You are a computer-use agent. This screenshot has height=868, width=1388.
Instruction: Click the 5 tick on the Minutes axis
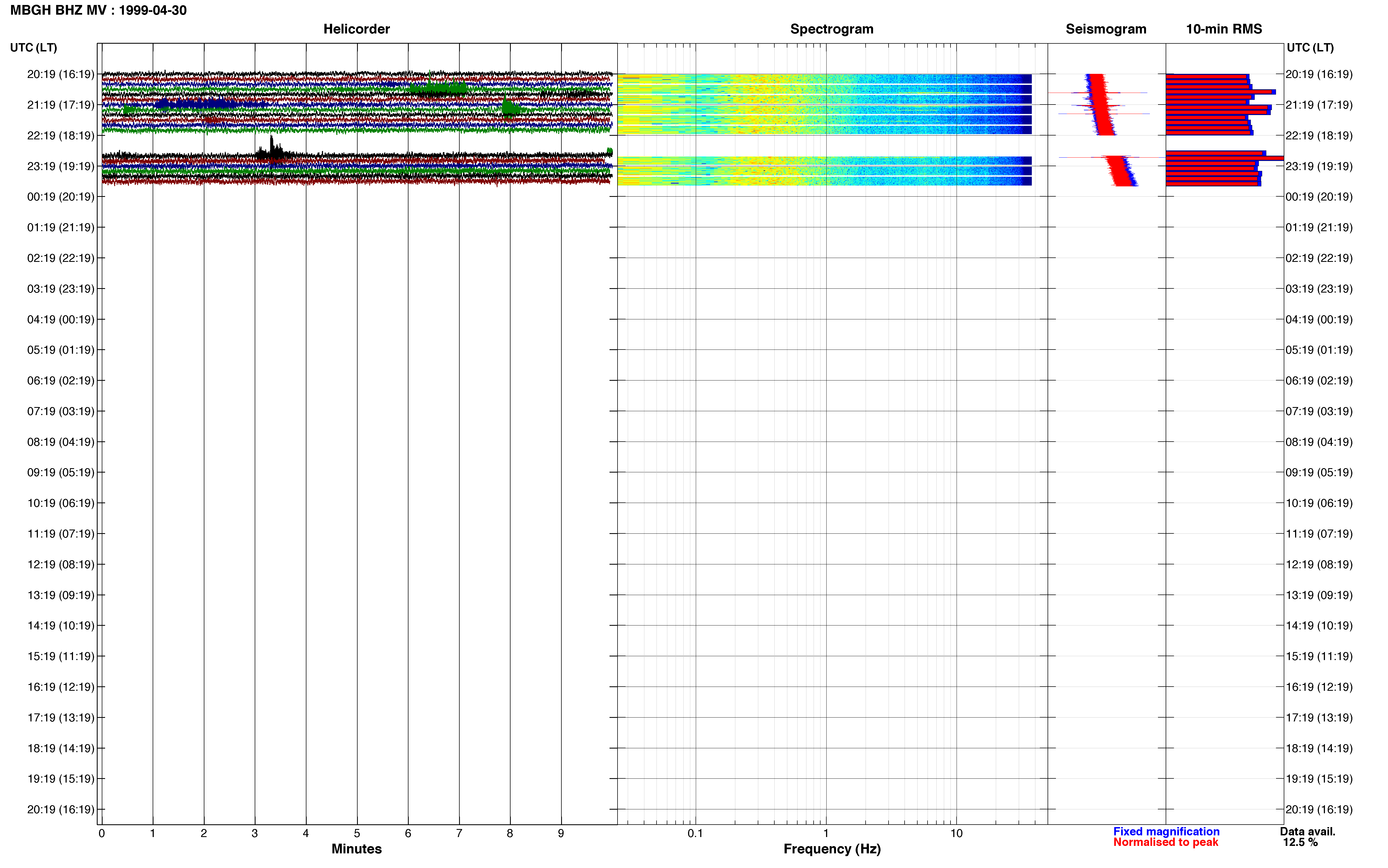point(357,833)
